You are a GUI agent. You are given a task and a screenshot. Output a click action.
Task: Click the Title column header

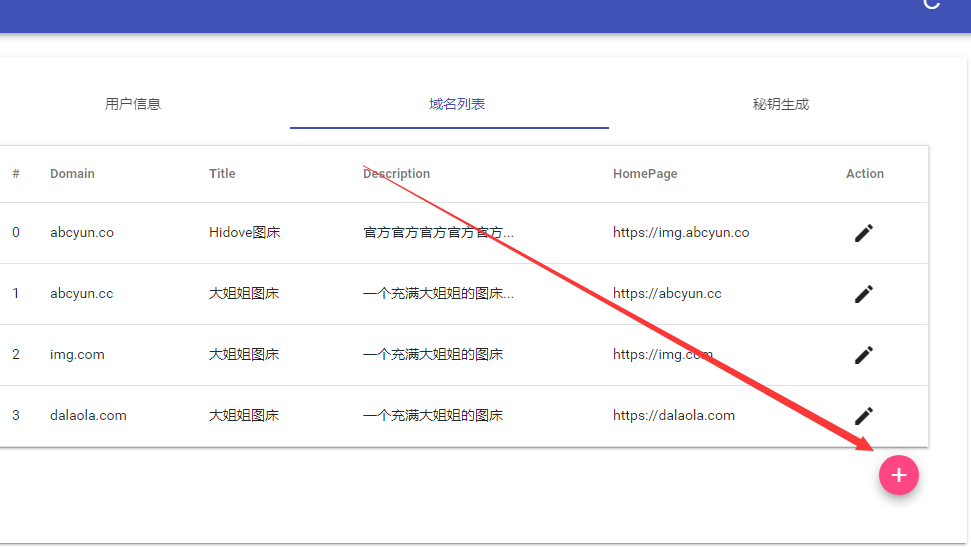pyautogui.click(x=222, y=173)
